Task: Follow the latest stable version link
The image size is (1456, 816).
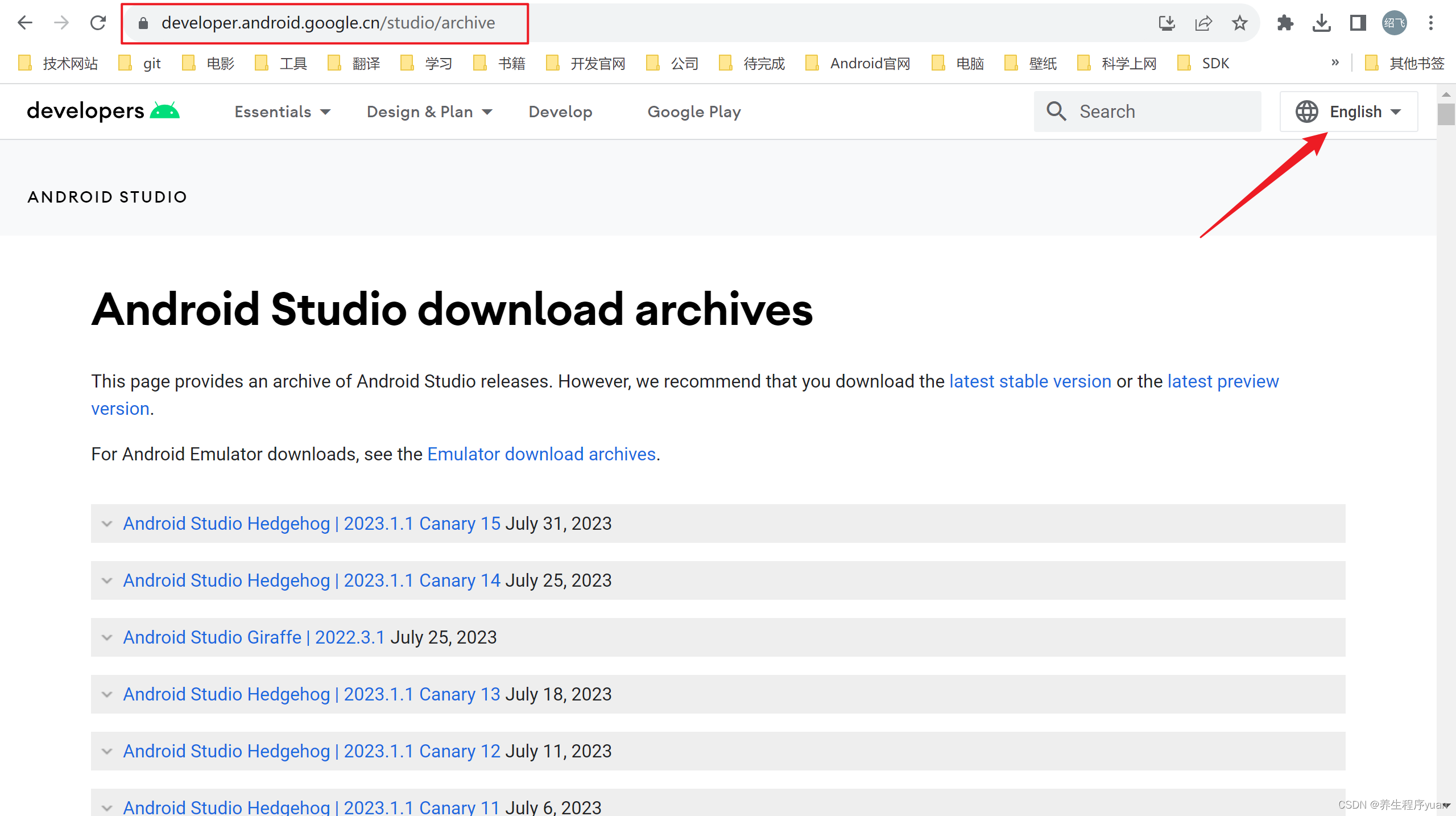Action: [1031, 381]
